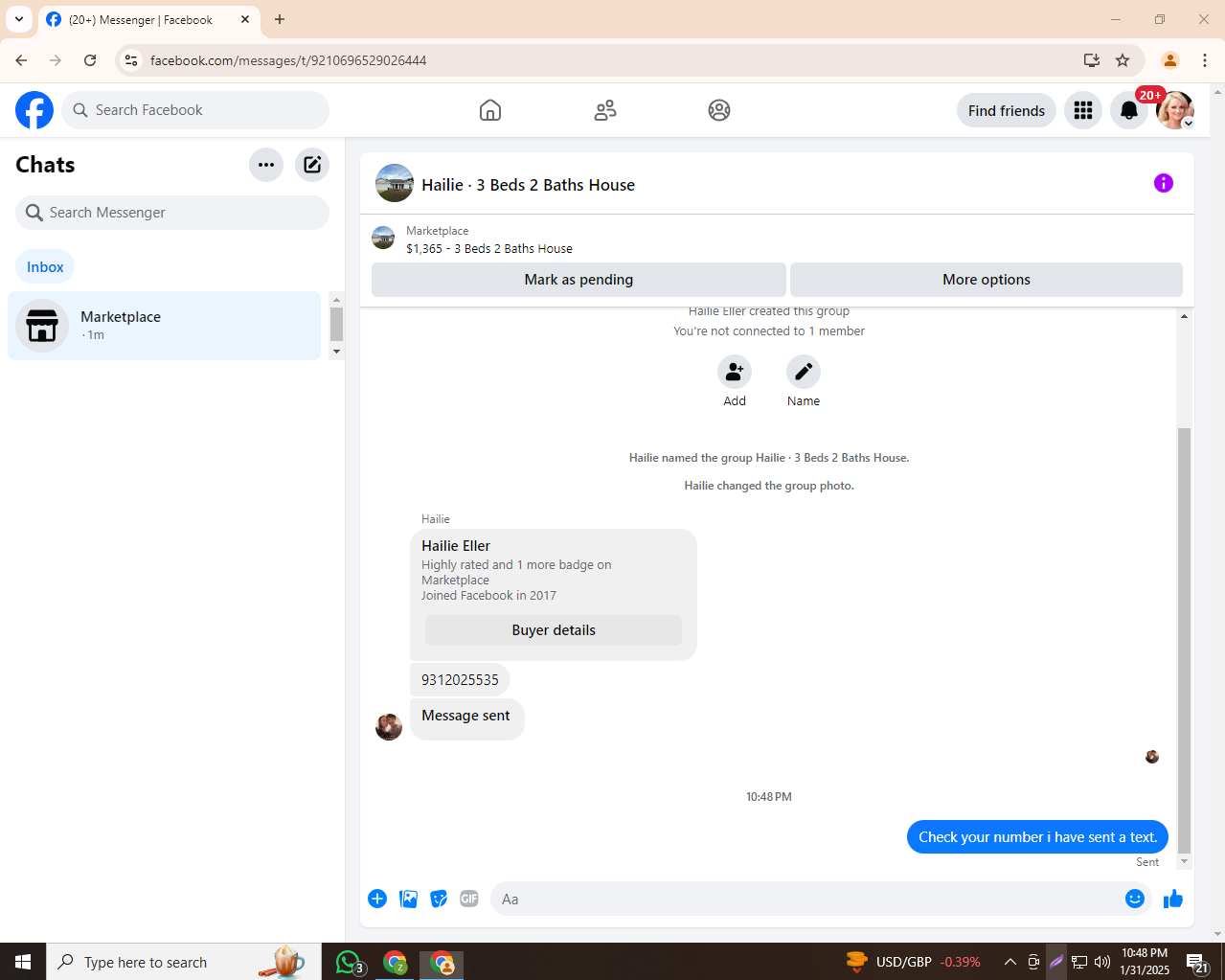This screenshot has width=1225, height=980.
Task: Open Buyer details
Action: pyautogui.click(x=554, y=630)
